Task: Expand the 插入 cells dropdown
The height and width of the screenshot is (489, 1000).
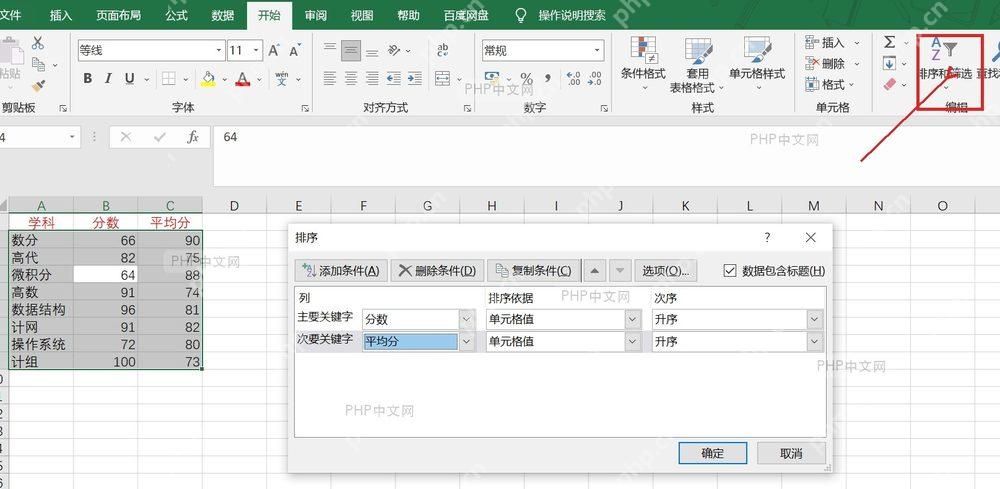Action: [x=857, y=43]
